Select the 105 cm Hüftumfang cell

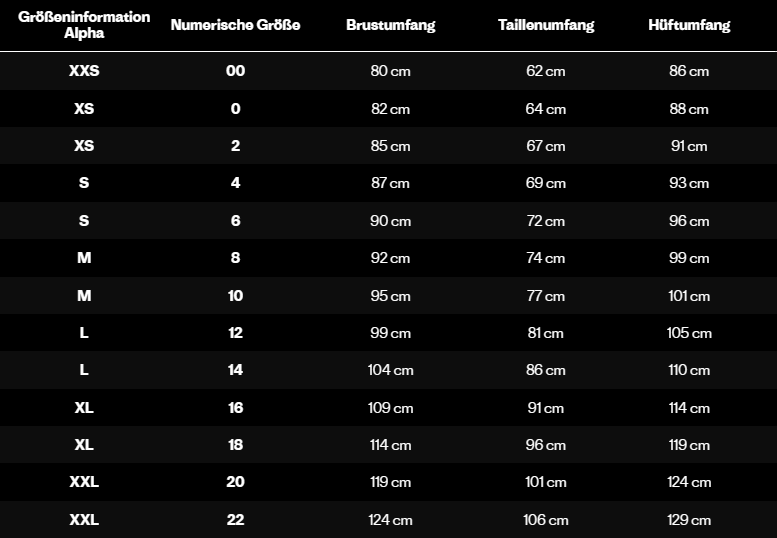[689, 333]
